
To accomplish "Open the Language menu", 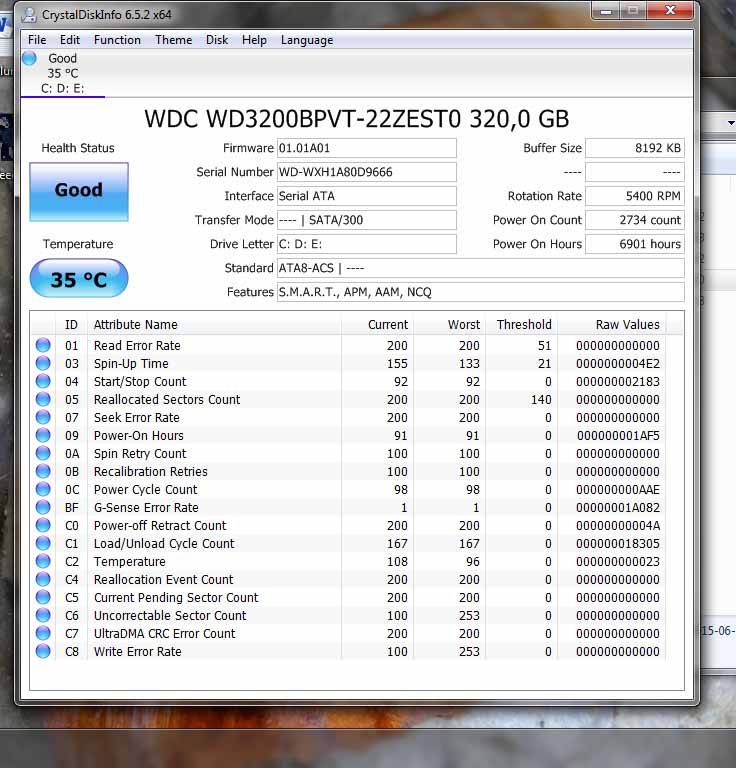I will tap(307, 40).
